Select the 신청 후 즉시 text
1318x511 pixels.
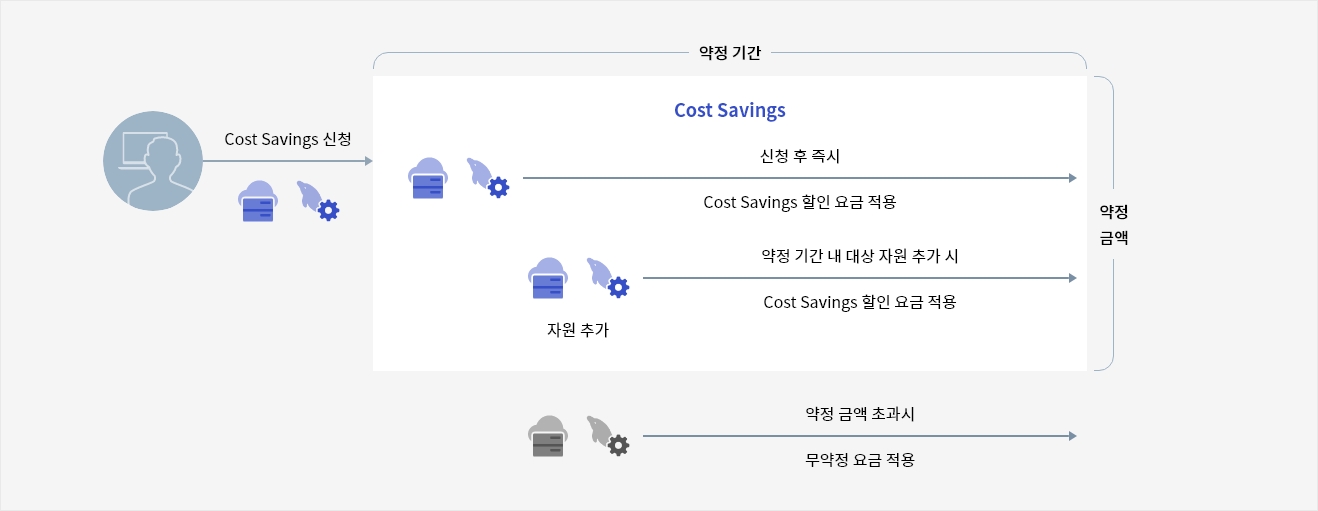pos(800,156)
